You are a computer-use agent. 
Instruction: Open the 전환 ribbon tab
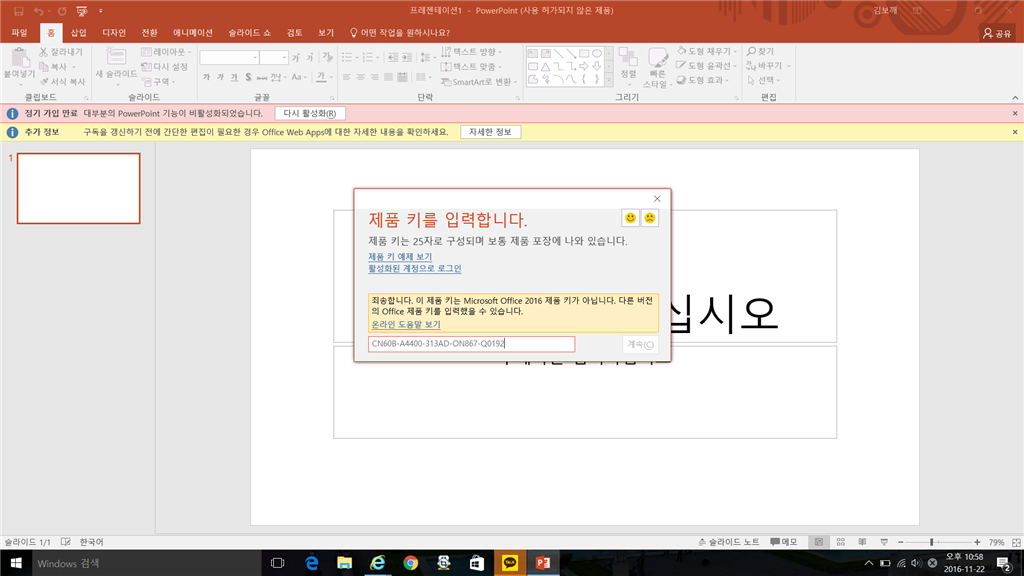click(x=150, y=33)
